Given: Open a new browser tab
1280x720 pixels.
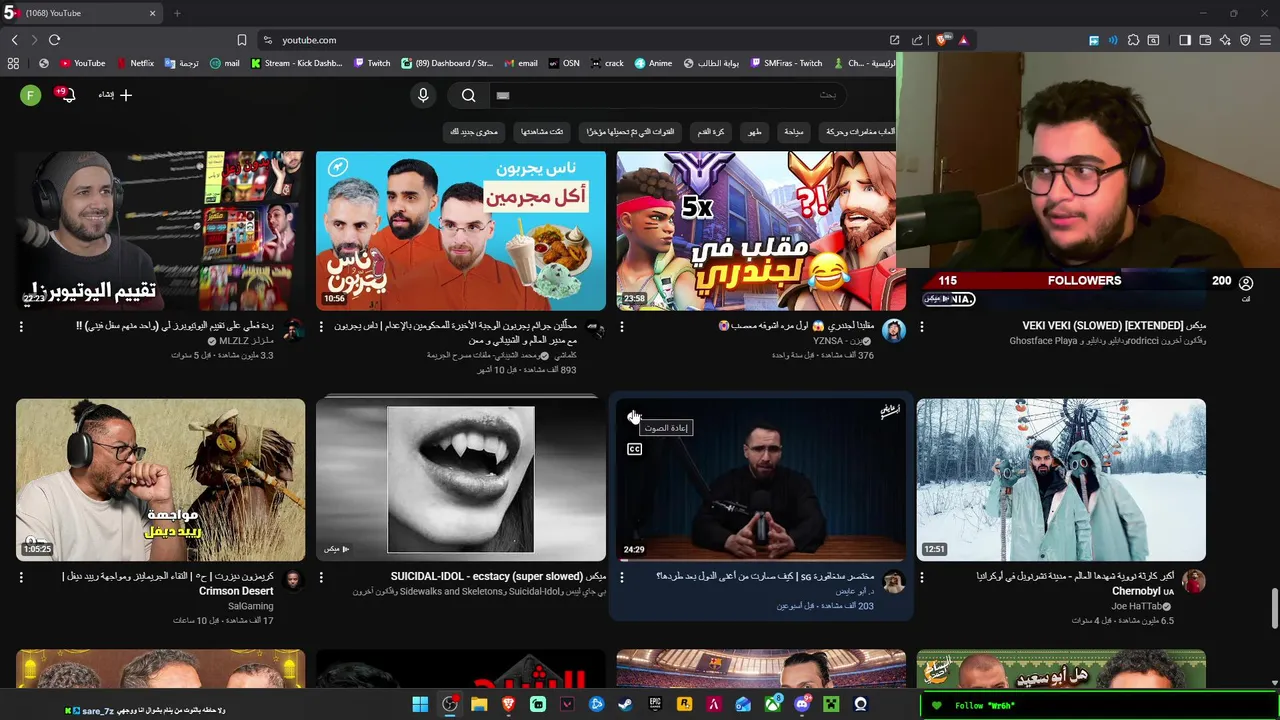Looking at the screenshot, I should (177, 13).
